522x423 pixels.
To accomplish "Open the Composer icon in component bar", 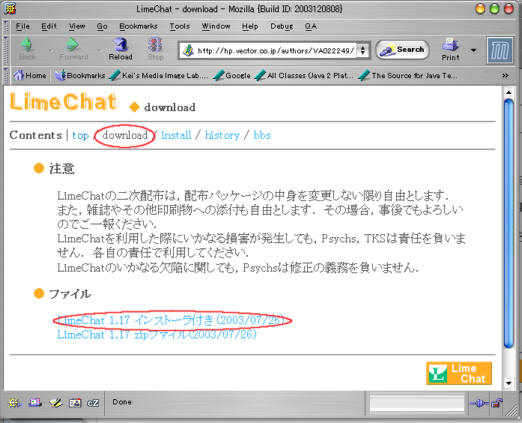I will (x=56, y=403).
